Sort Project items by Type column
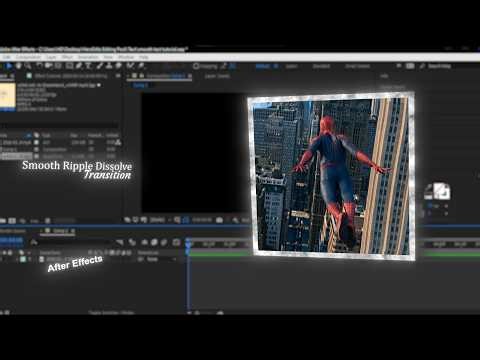Viewport: 480px width, 360px height. [46, 135]
